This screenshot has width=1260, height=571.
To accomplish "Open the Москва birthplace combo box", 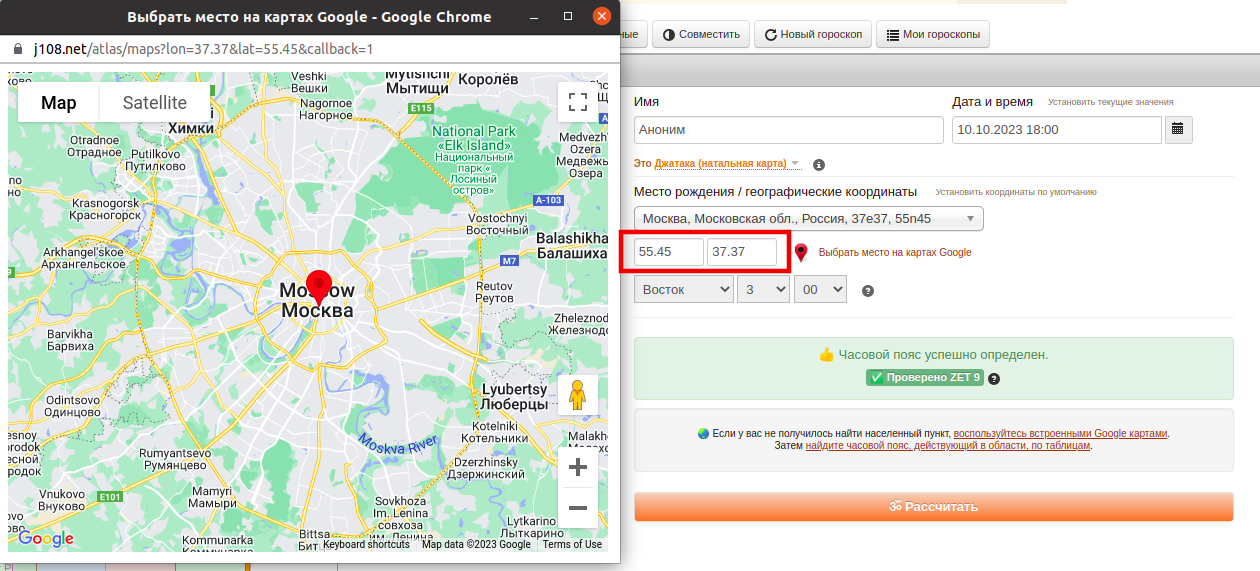I will 808,219.
